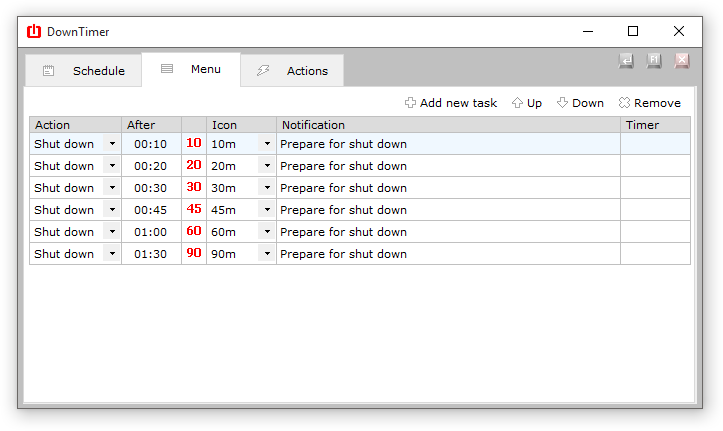Screen dimensions: 723x431
Task: Click the Enter key icon button
Action: (x=627, y=61)
